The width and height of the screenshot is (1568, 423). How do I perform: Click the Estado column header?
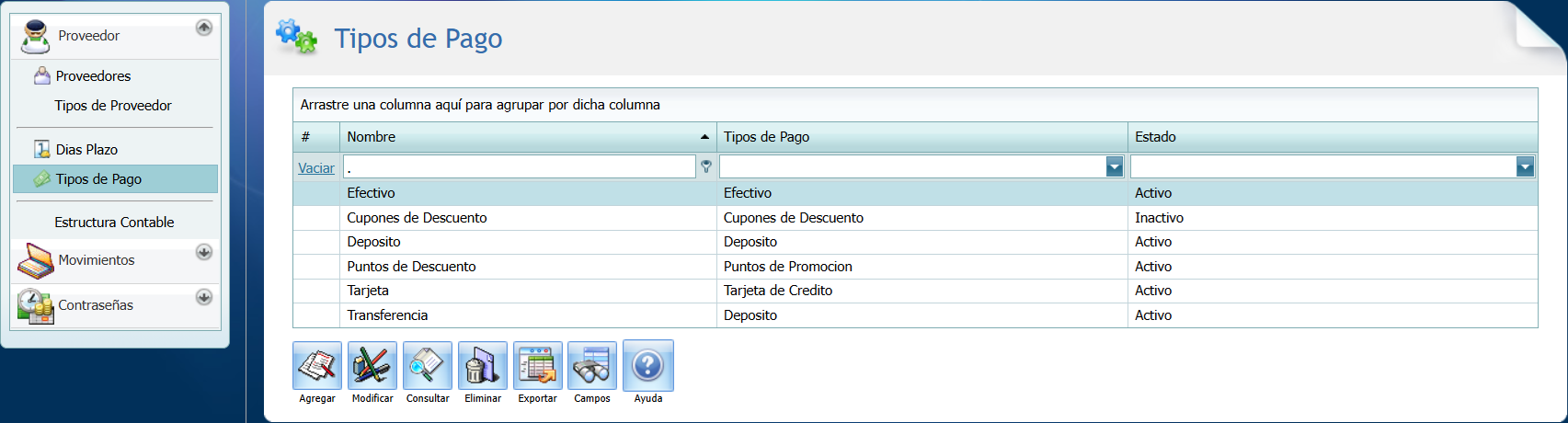(1333, 137)
